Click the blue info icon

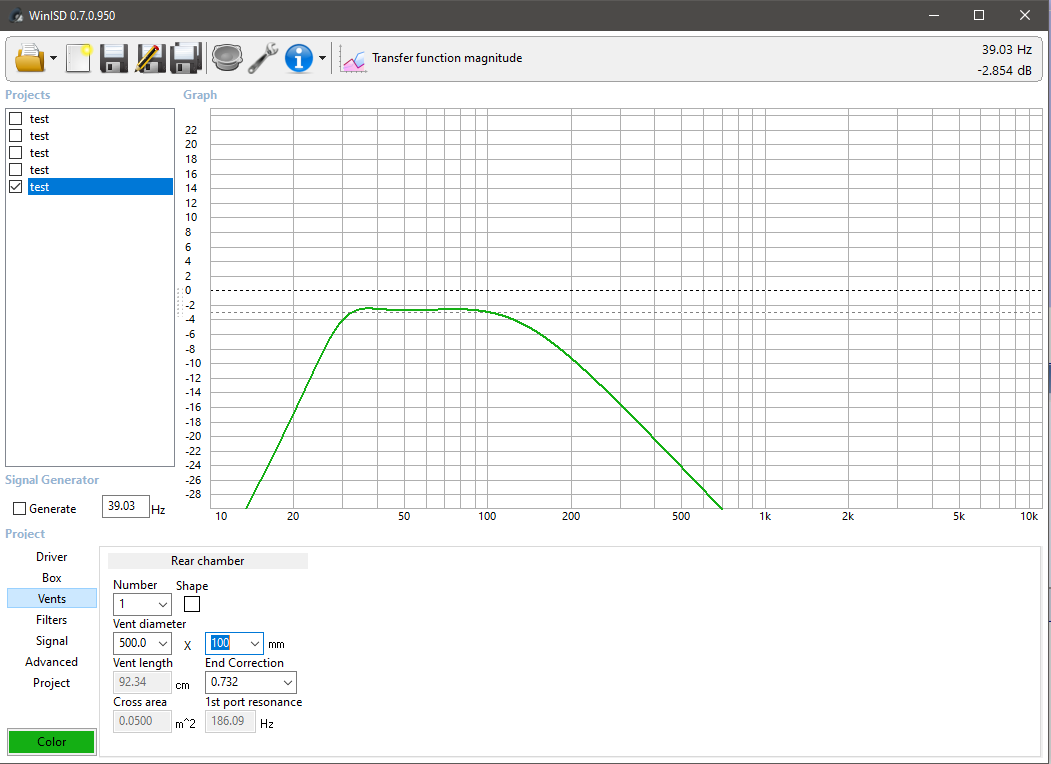pyautogui.click(x=299, y=58)
